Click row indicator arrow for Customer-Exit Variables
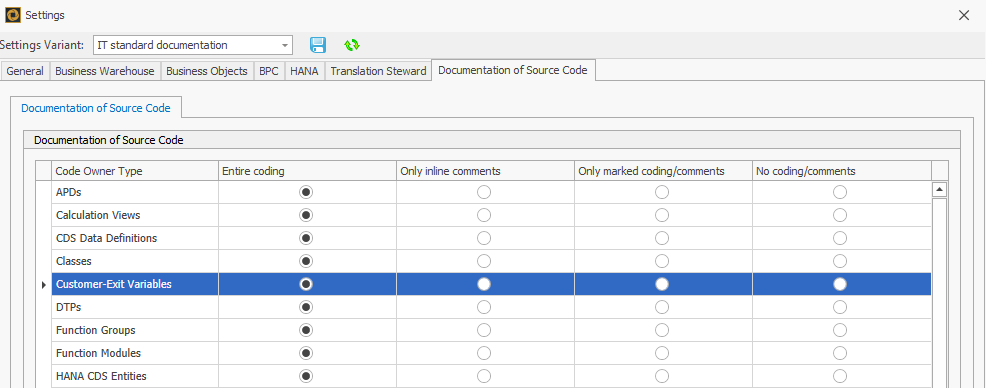 (x=43, y=285)
